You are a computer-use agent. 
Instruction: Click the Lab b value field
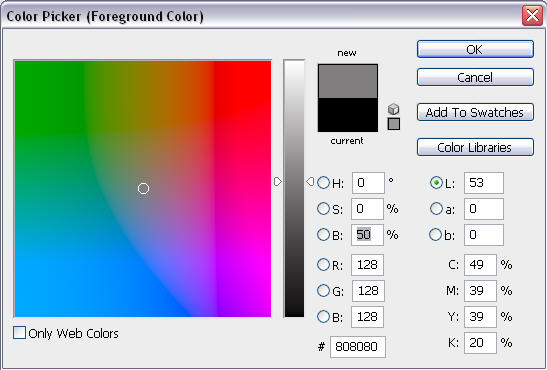[484, 235]
